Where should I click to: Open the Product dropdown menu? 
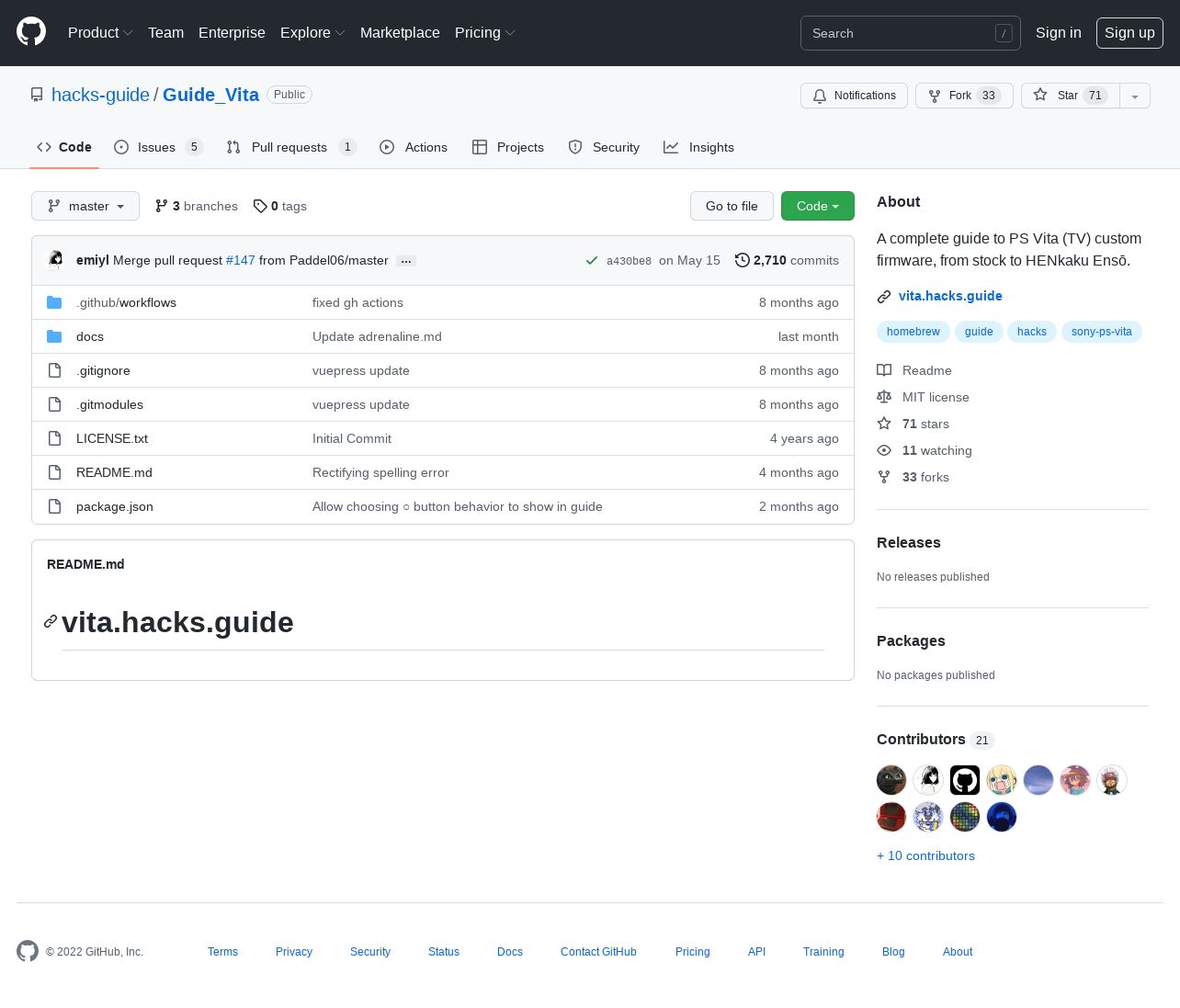[100, 32]
